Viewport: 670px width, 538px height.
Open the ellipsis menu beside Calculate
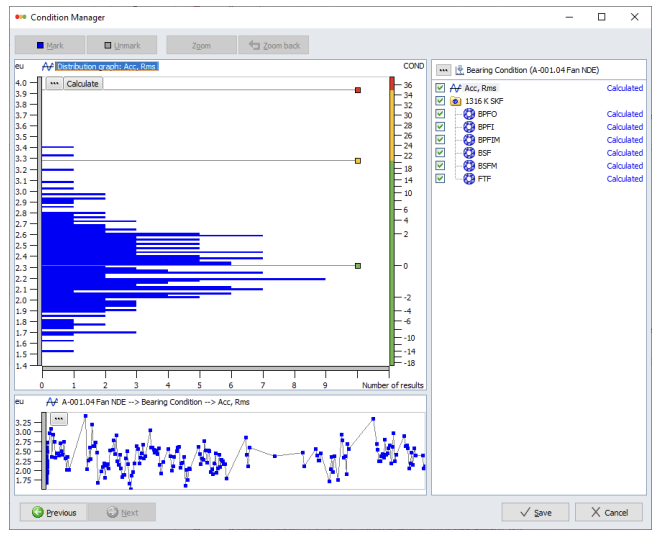click(x=54, y=84)
